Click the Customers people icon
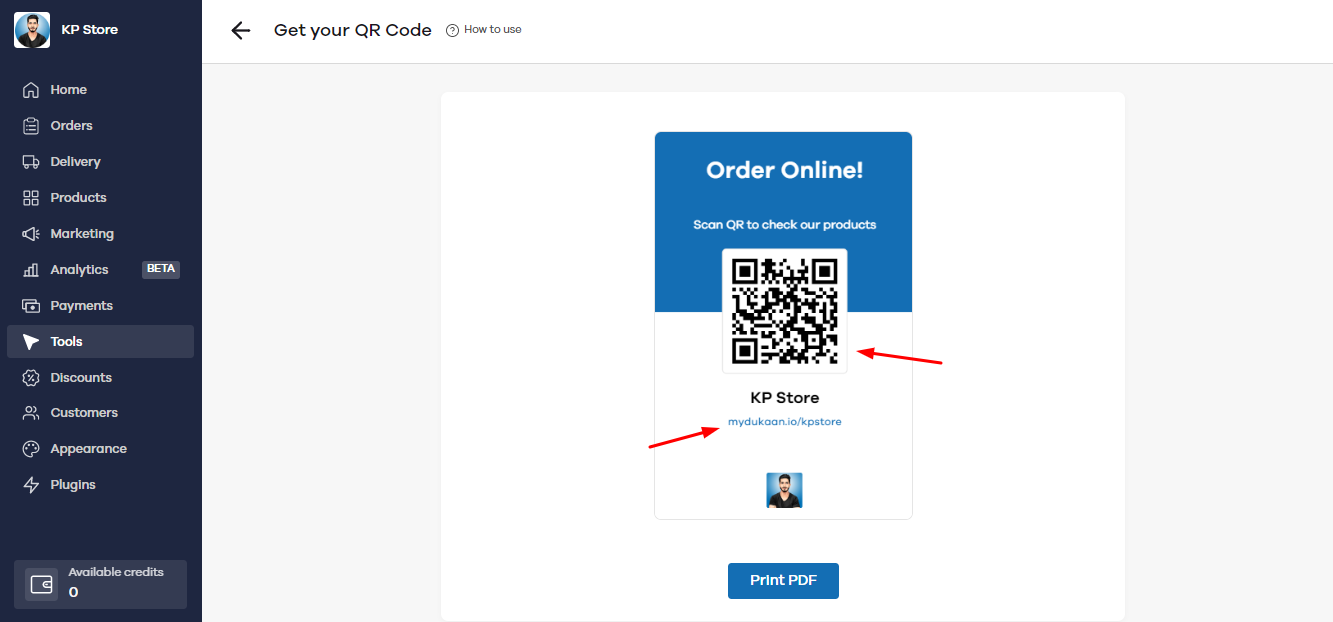This screenshot has width=1333, height=622. coord(31,413)
